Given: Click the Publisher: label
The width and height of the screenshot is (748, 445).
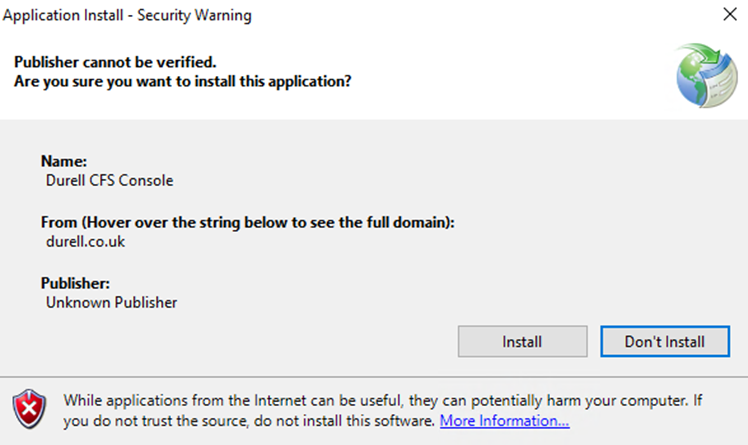Looking at the screenshot, I should pyautogui.click(x=75, y=283).
